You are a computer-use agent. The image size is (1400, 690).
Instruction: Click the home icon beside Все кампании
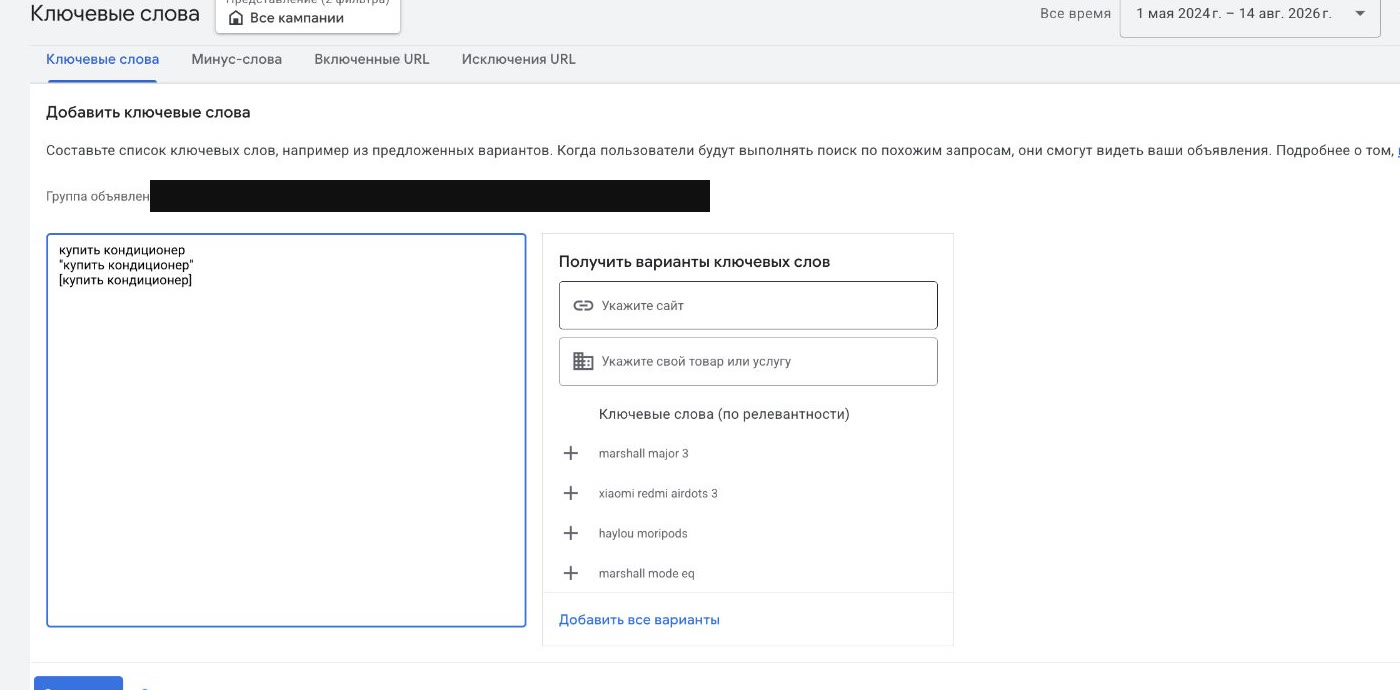coord(236,18)
